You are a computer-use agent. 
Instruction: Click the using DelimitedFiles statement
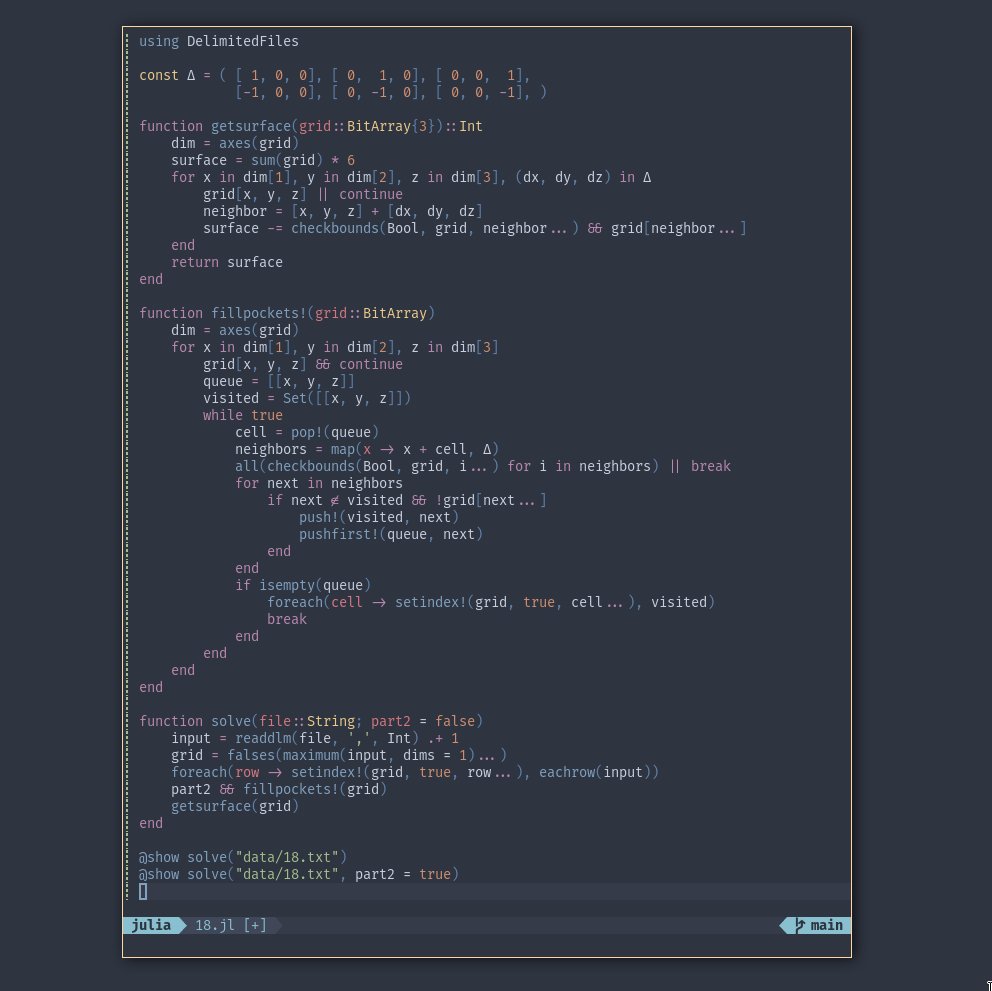[215, 40]
